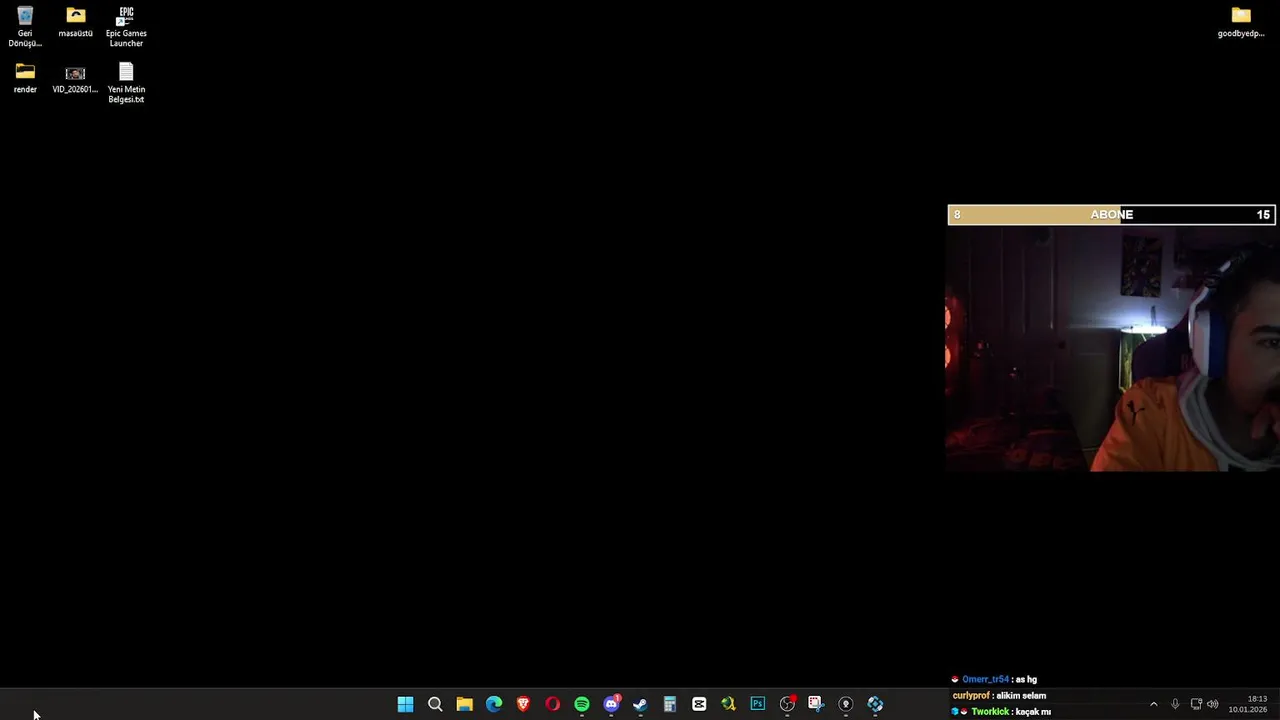Expand hidden system tray icons chevron
The width and height of the screenshot is (1280, 720).
pyautogui.click(x=1153, y=704)
